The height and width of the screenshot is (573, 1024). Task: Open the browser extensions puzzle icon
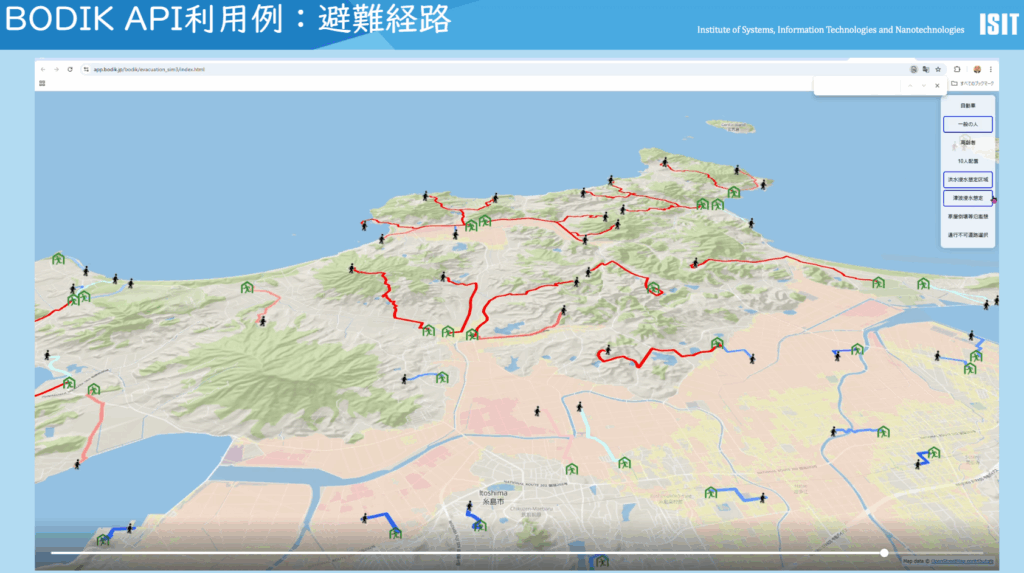(957, 69)
